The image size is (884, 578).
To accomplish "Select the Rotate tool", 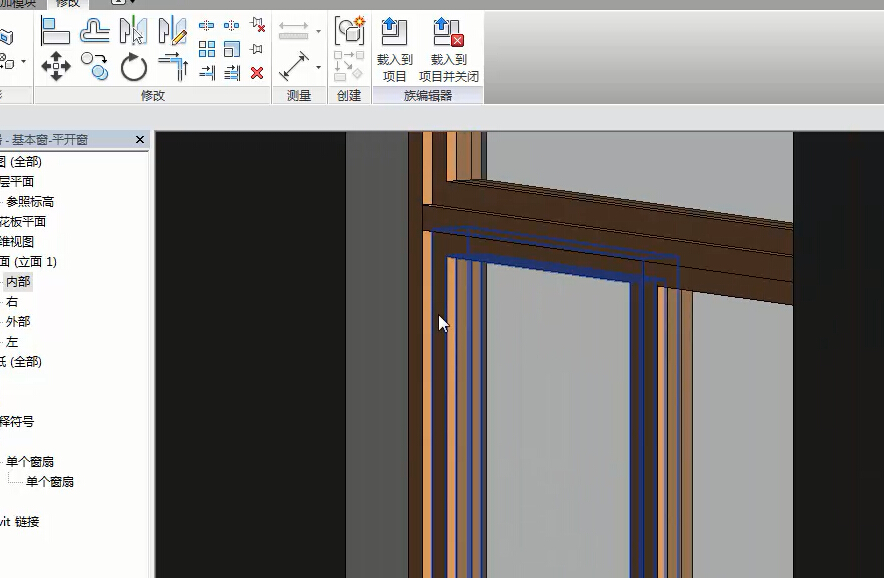I will pyautogui.click(x=133, y=67).
